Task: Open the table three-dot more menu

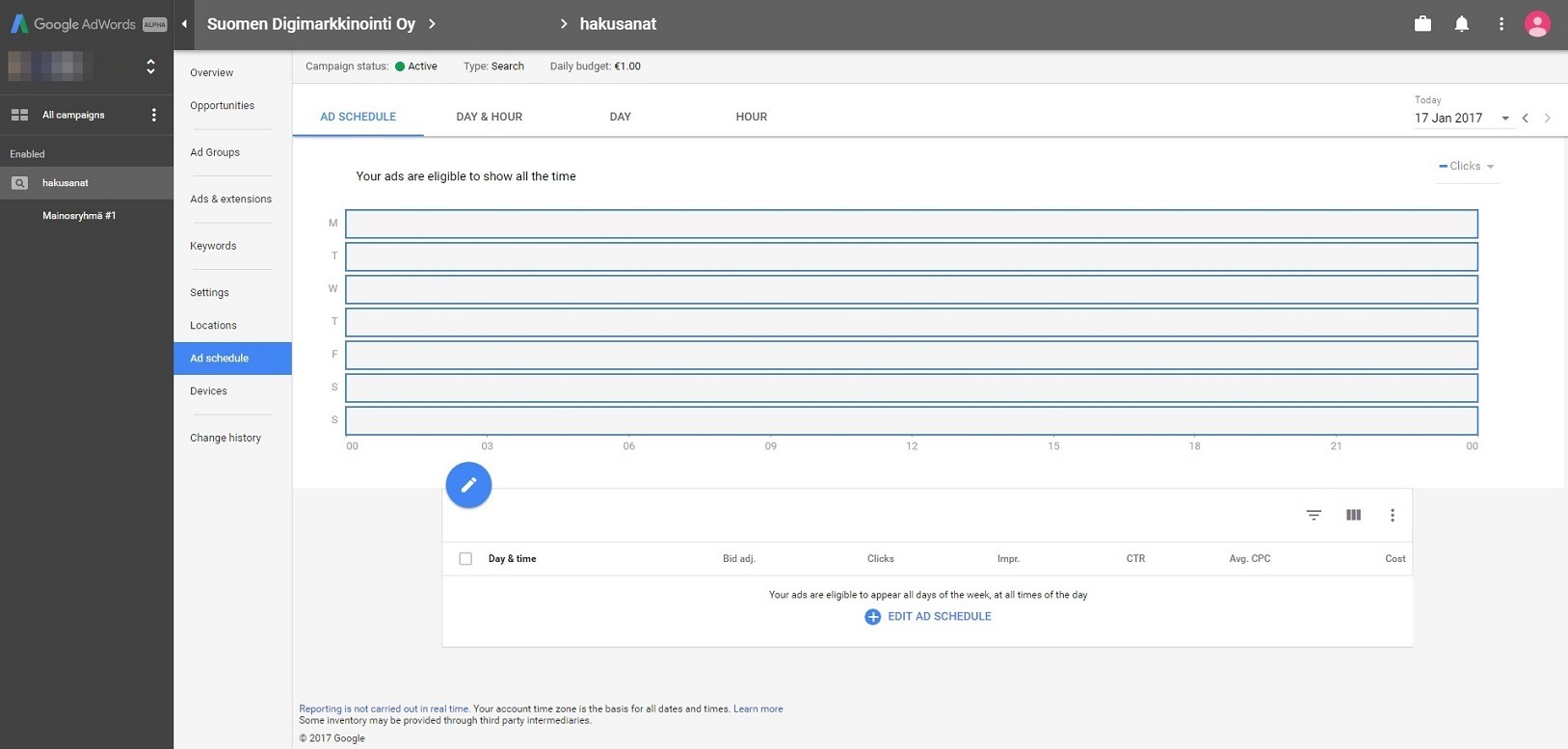Action: pyautogui.click(x=1392, y=515)
